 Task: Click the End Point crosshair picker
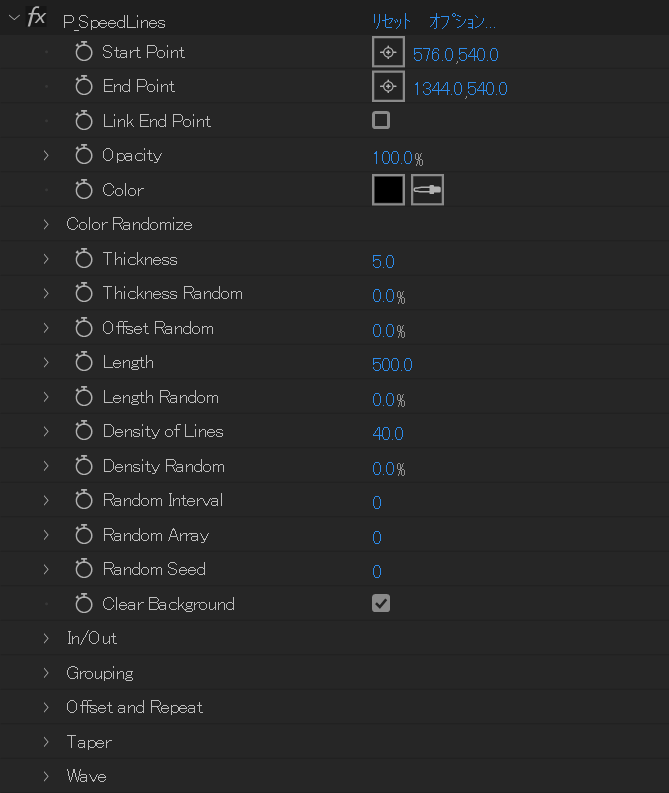coord(388,86)
